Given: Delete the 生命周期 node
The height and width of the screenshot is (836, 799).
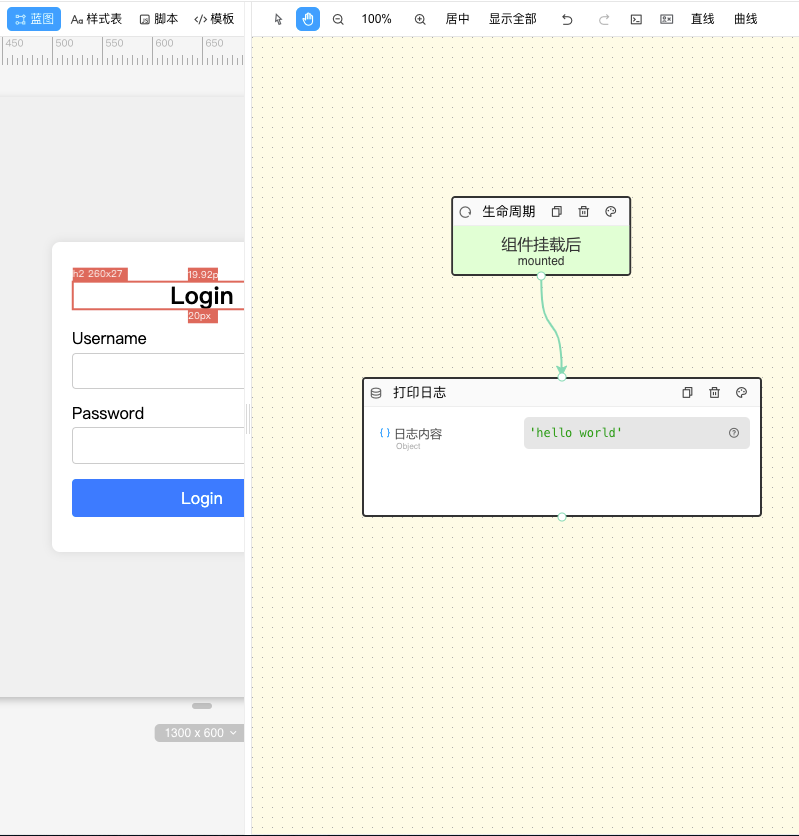Looking at the screenshot, I should 584,212.
